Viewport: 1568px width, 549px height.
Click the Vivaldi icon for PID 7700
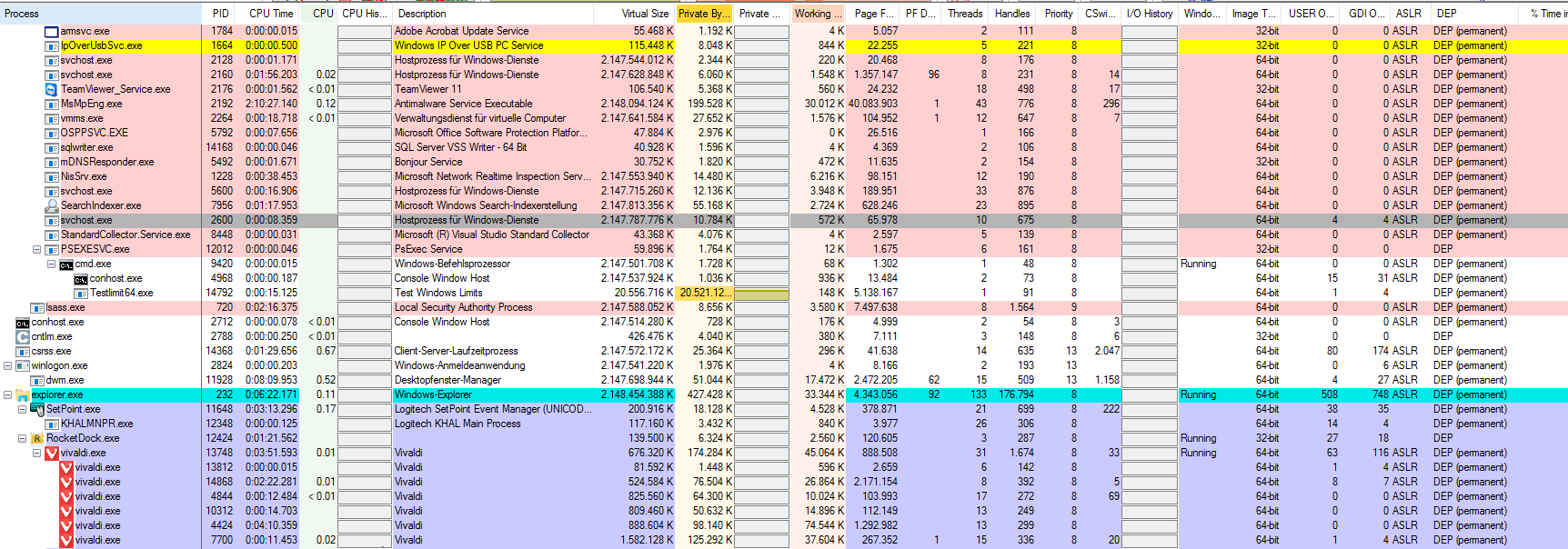pyautogui.click(x=66, y=540)
